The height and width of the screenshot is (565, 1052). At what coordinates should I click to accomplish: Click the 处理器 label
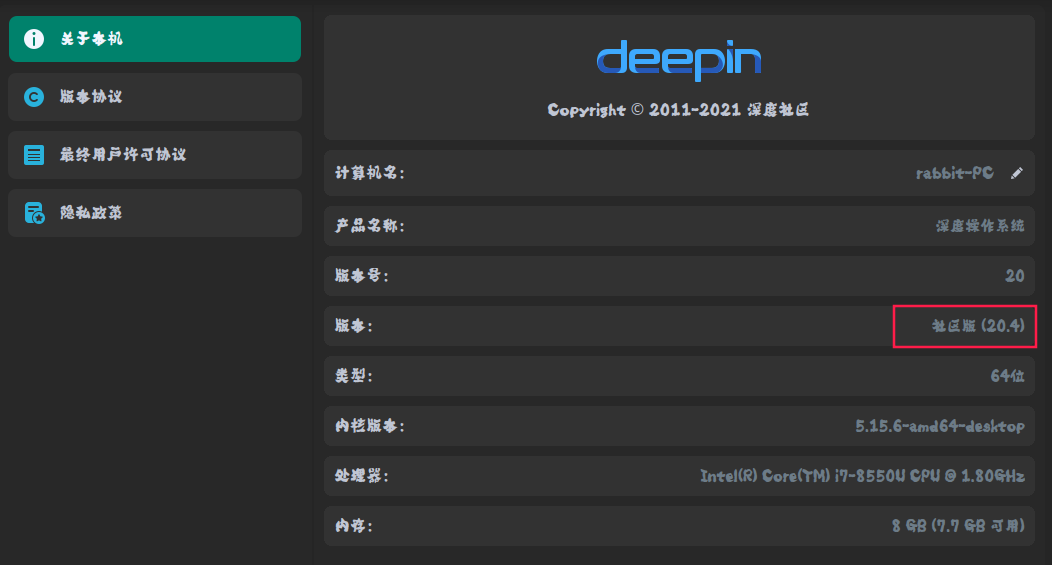click(x=362, y=476)
